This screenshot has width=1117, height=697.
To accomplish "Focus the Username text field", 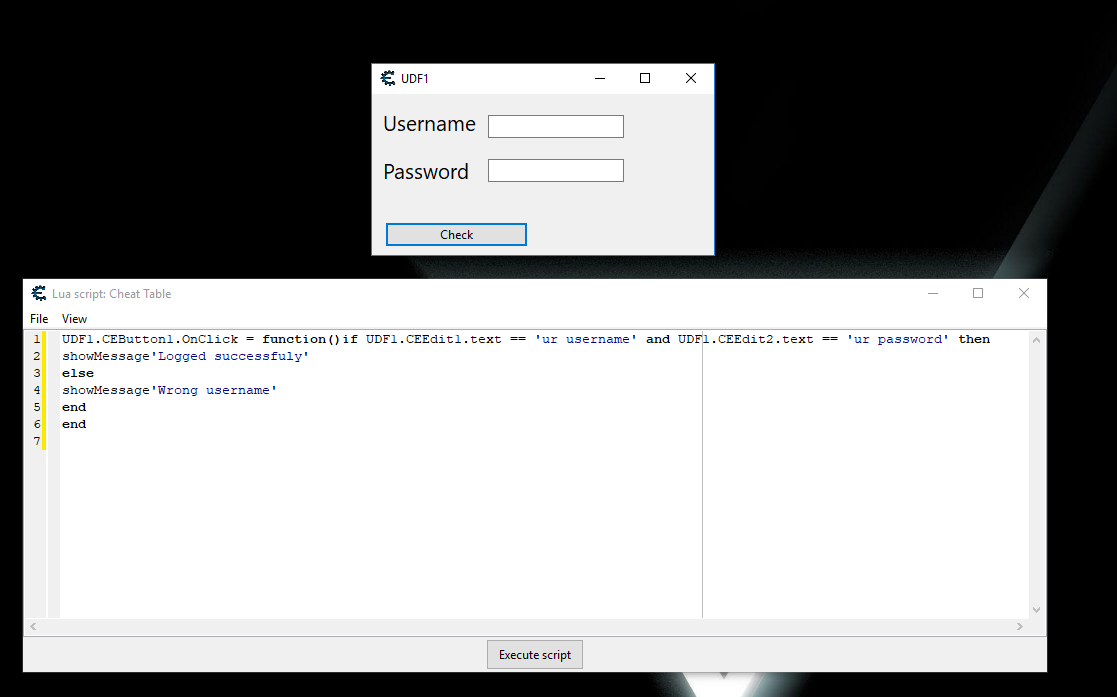I will (555, 126).
